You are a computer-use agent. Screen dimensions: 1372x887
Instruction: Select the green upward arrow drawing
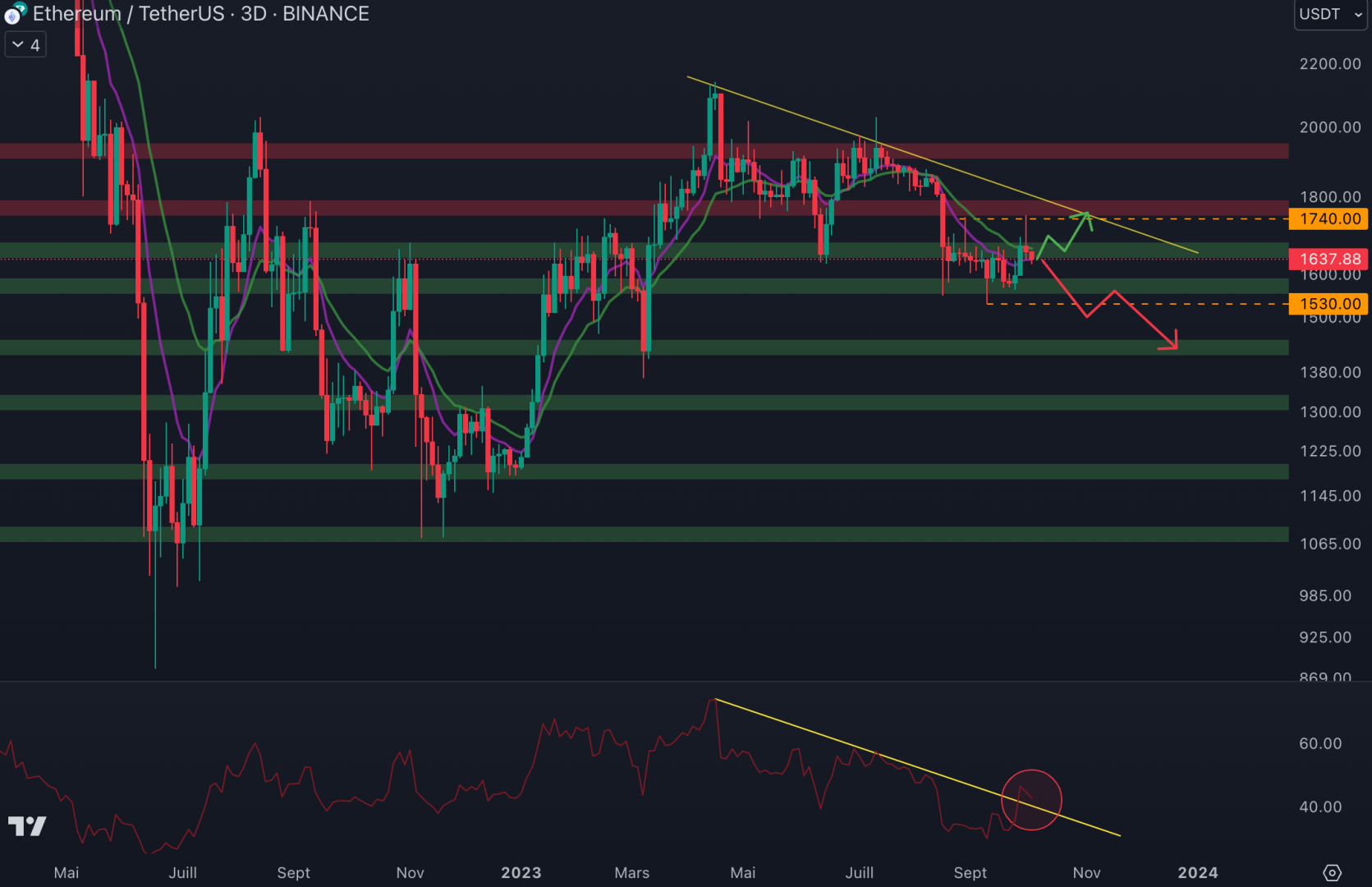coord(1065,235)
